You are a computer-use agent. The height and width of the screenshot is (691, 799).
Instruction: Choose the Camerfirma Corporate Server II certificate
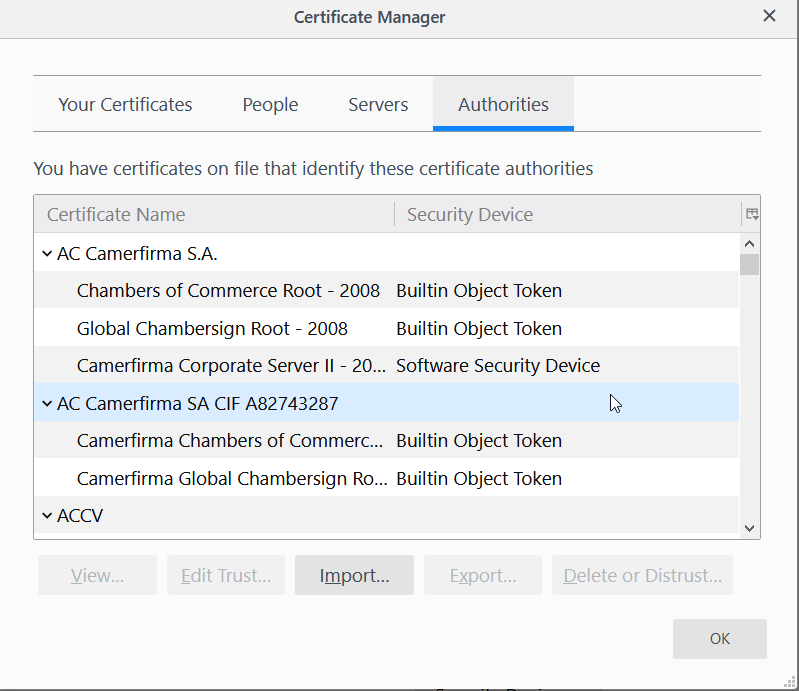231,366
